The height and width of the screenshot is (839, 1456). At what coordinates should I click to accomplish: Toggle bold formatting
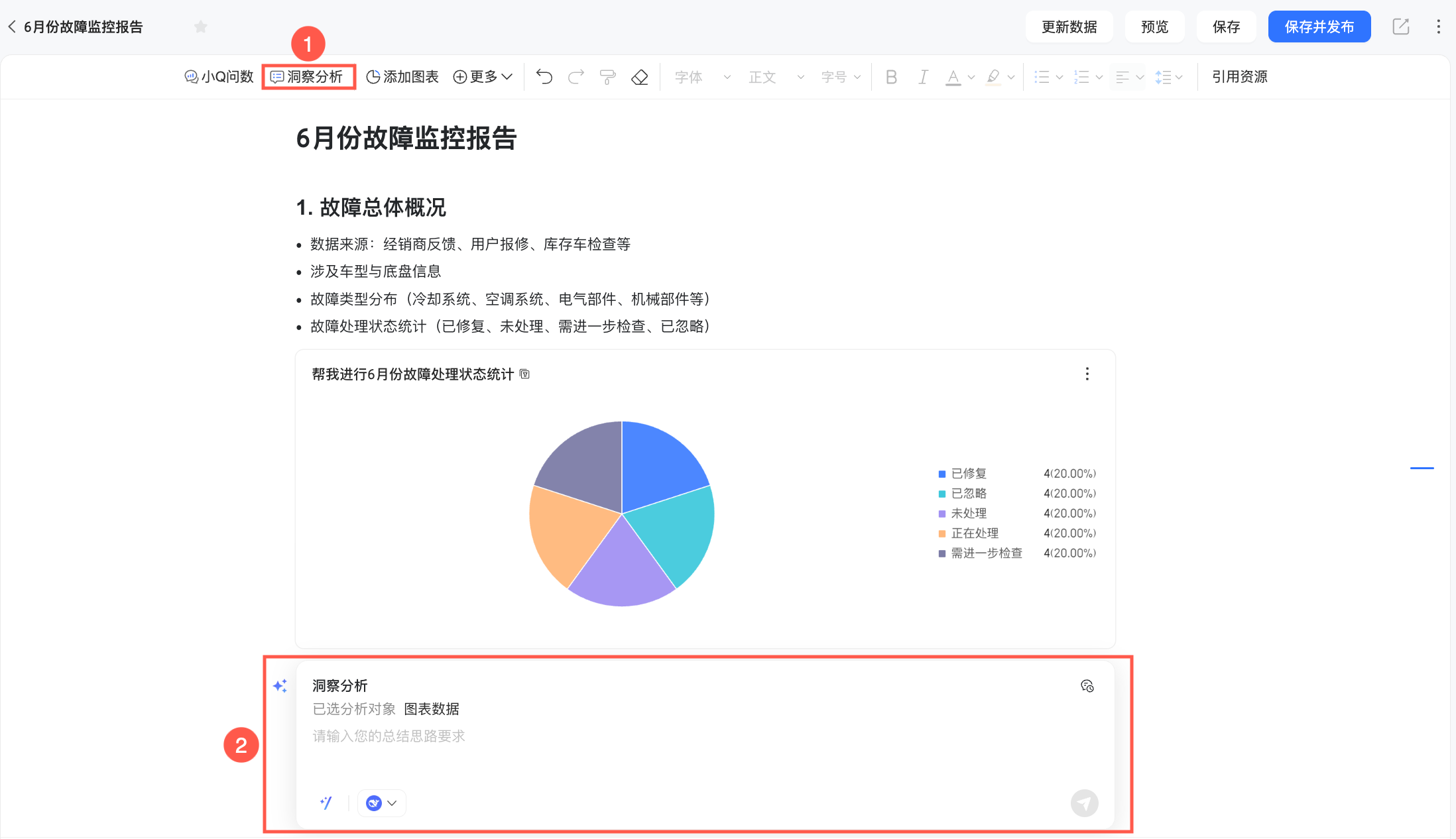click(x=891, y=77)
